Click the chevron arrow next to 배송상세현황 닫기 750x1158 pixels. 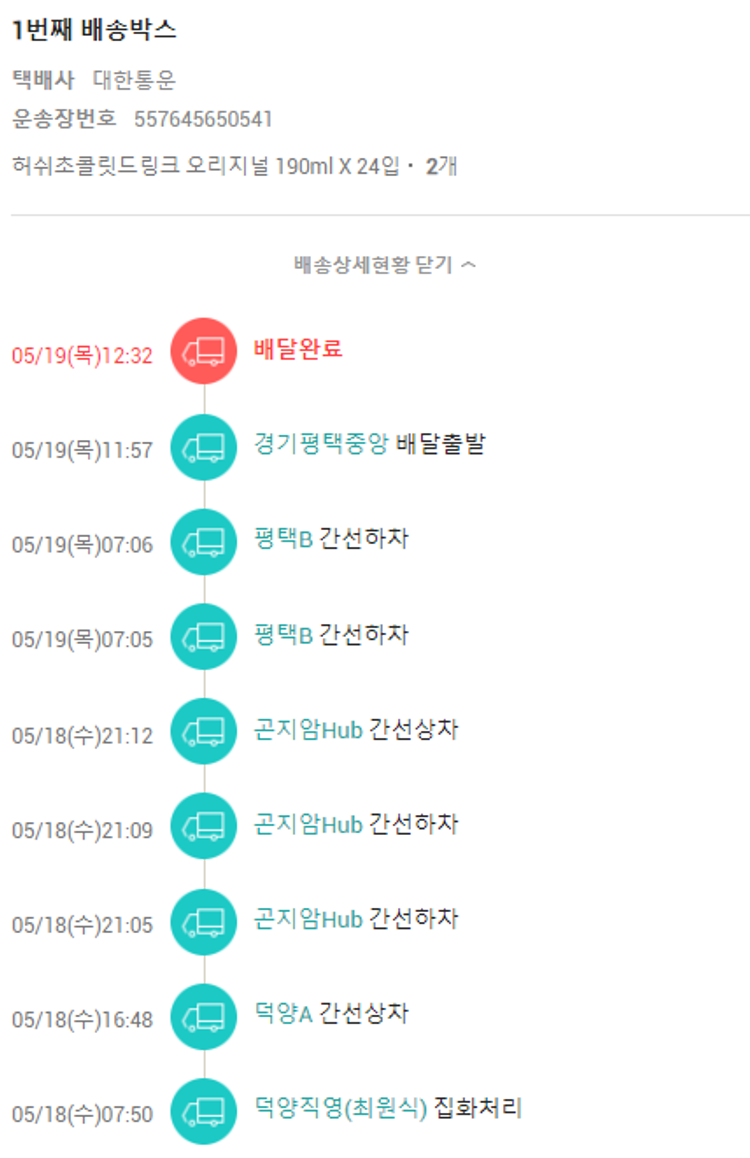(468, 265)
